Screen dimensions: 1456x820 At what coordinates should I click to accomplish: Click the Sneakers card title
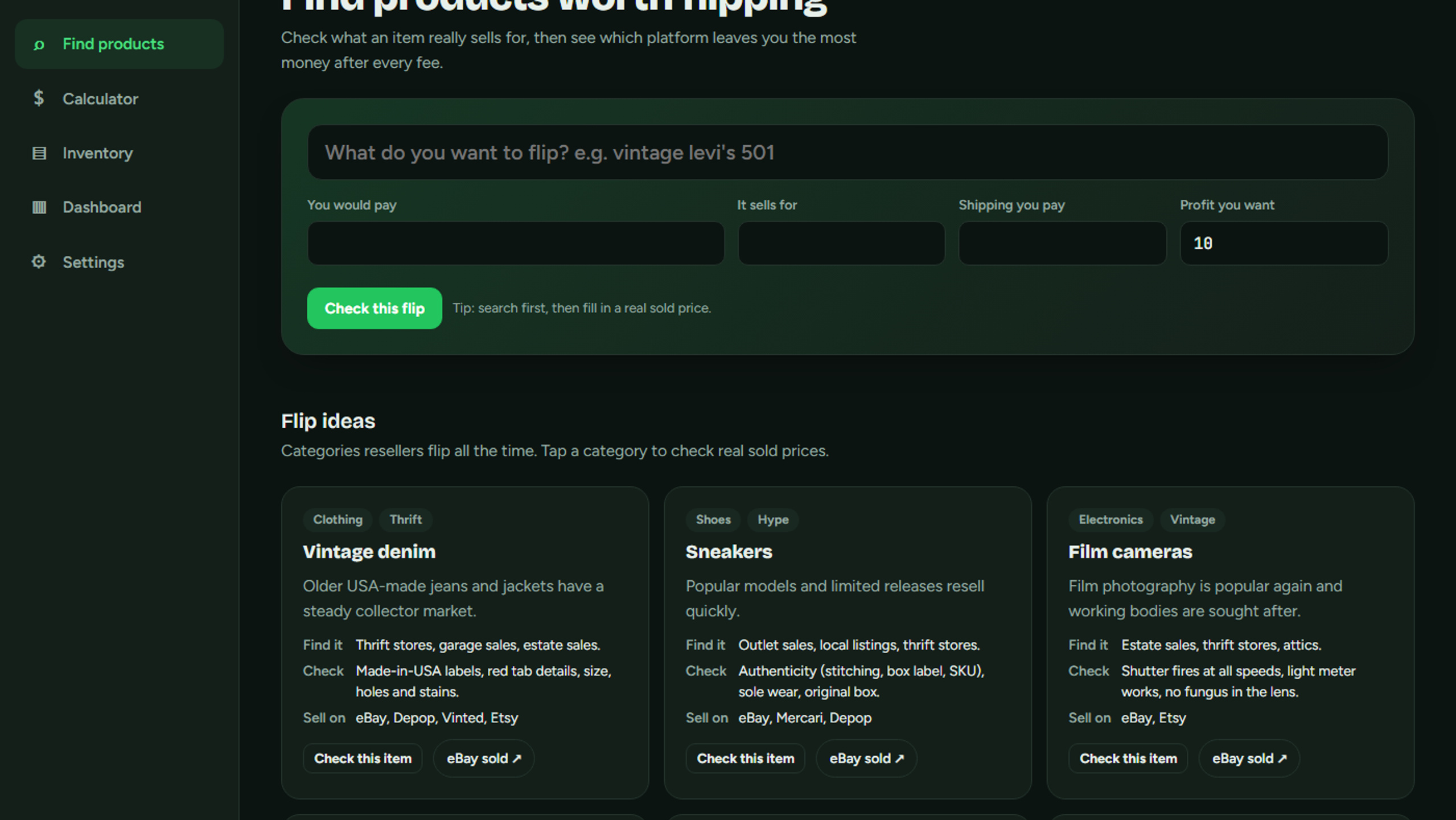click(x=729, y=552)
